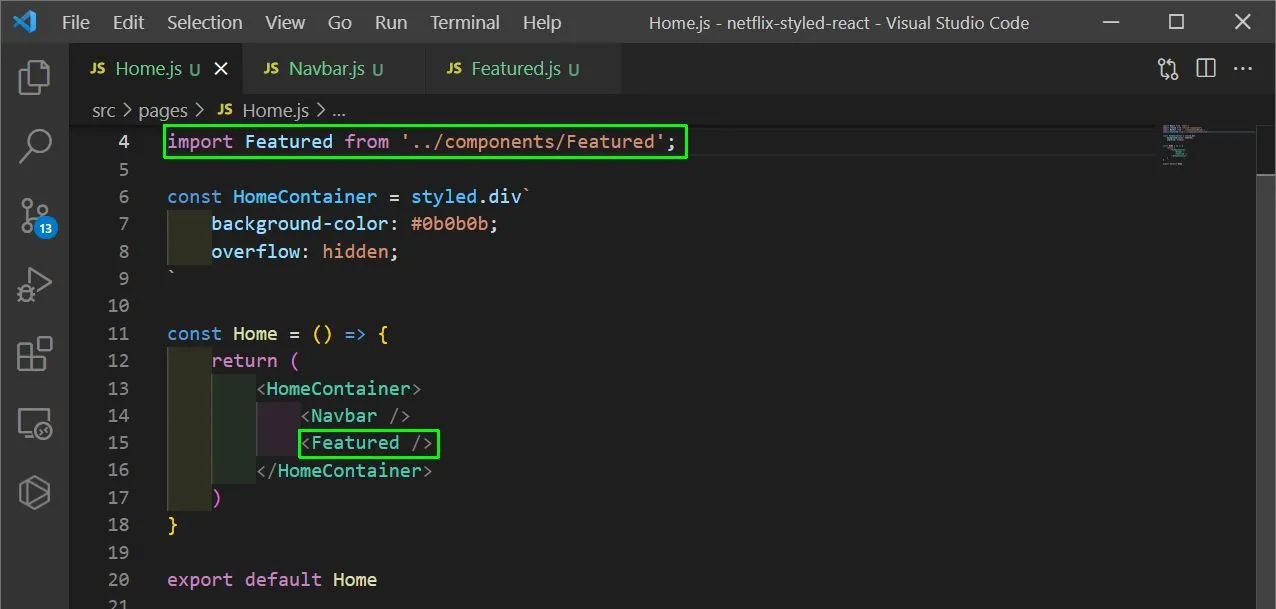Open the Selection menu
Viewport: 1276px width, 609px height.
[204, 22]
